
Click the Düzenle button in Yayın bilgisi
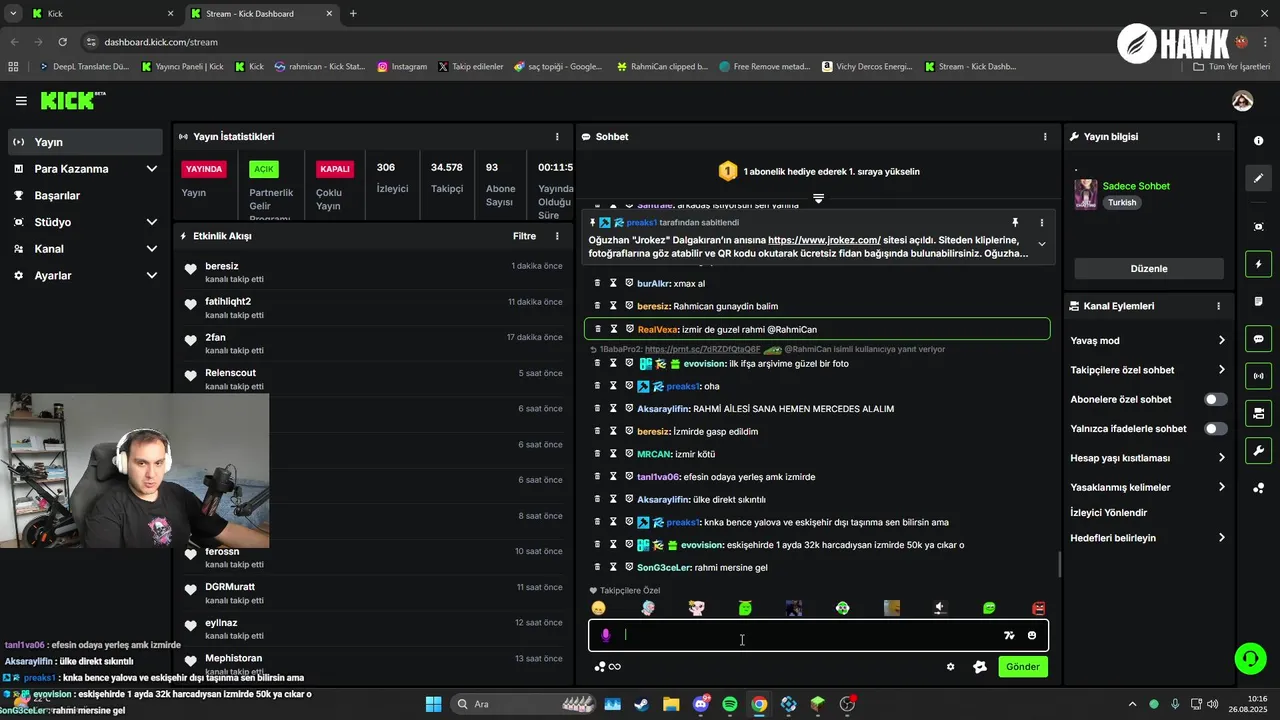[1149, 269]
